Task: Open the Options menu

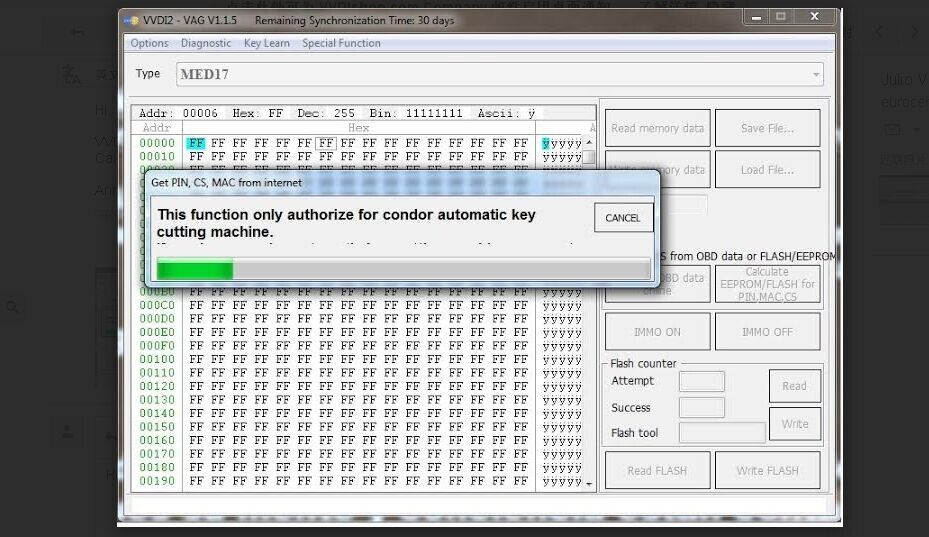Action: [x=149, y=43]
